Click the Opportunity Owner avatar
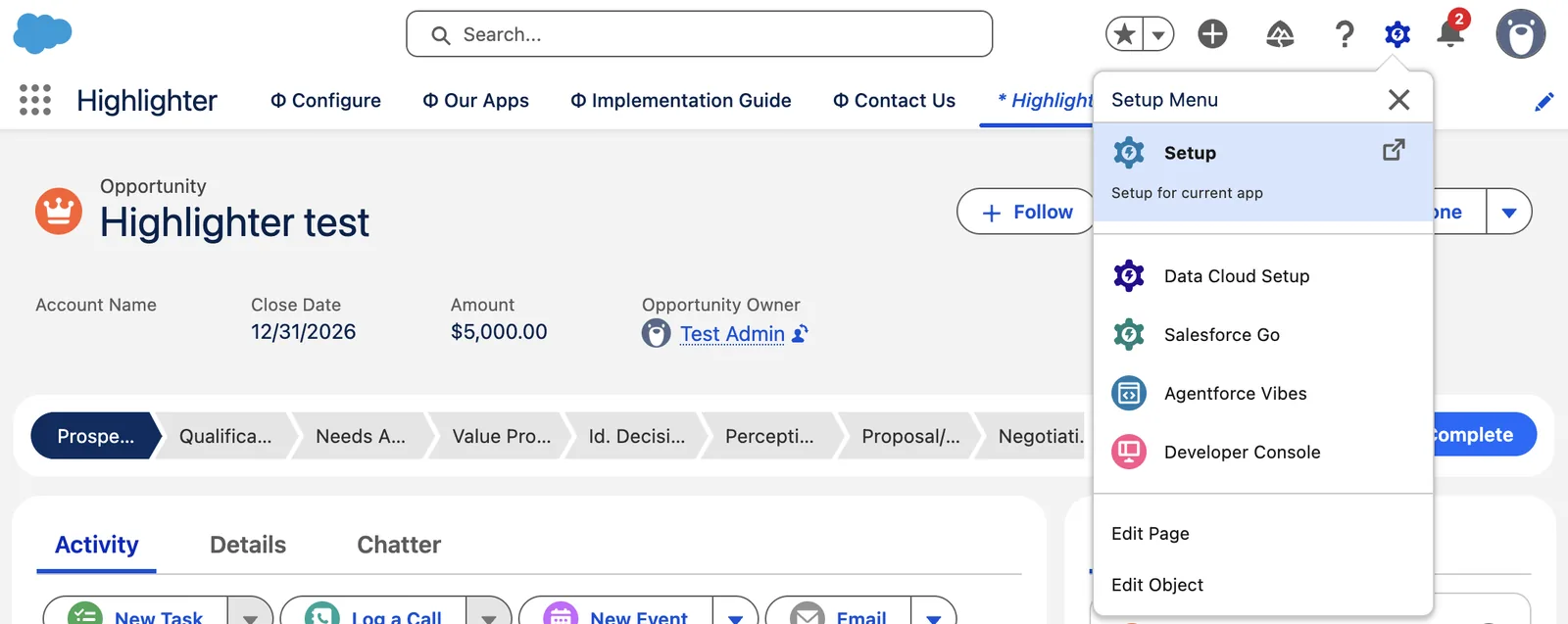This screenshot has width=1568, height=624. (x=656, y=334)
